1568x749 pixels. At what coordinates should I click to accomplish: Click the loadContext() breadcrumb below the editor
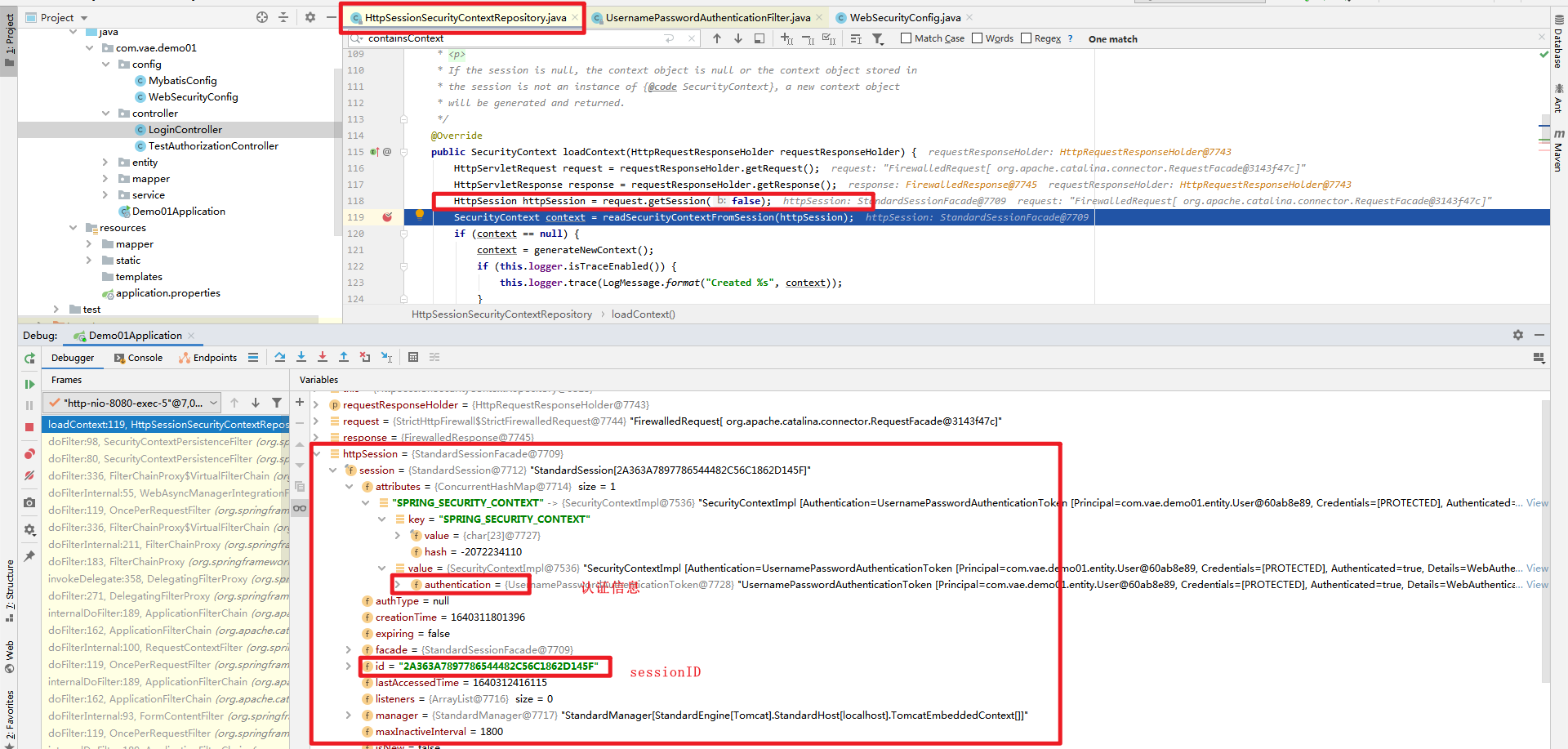point(643,314)
